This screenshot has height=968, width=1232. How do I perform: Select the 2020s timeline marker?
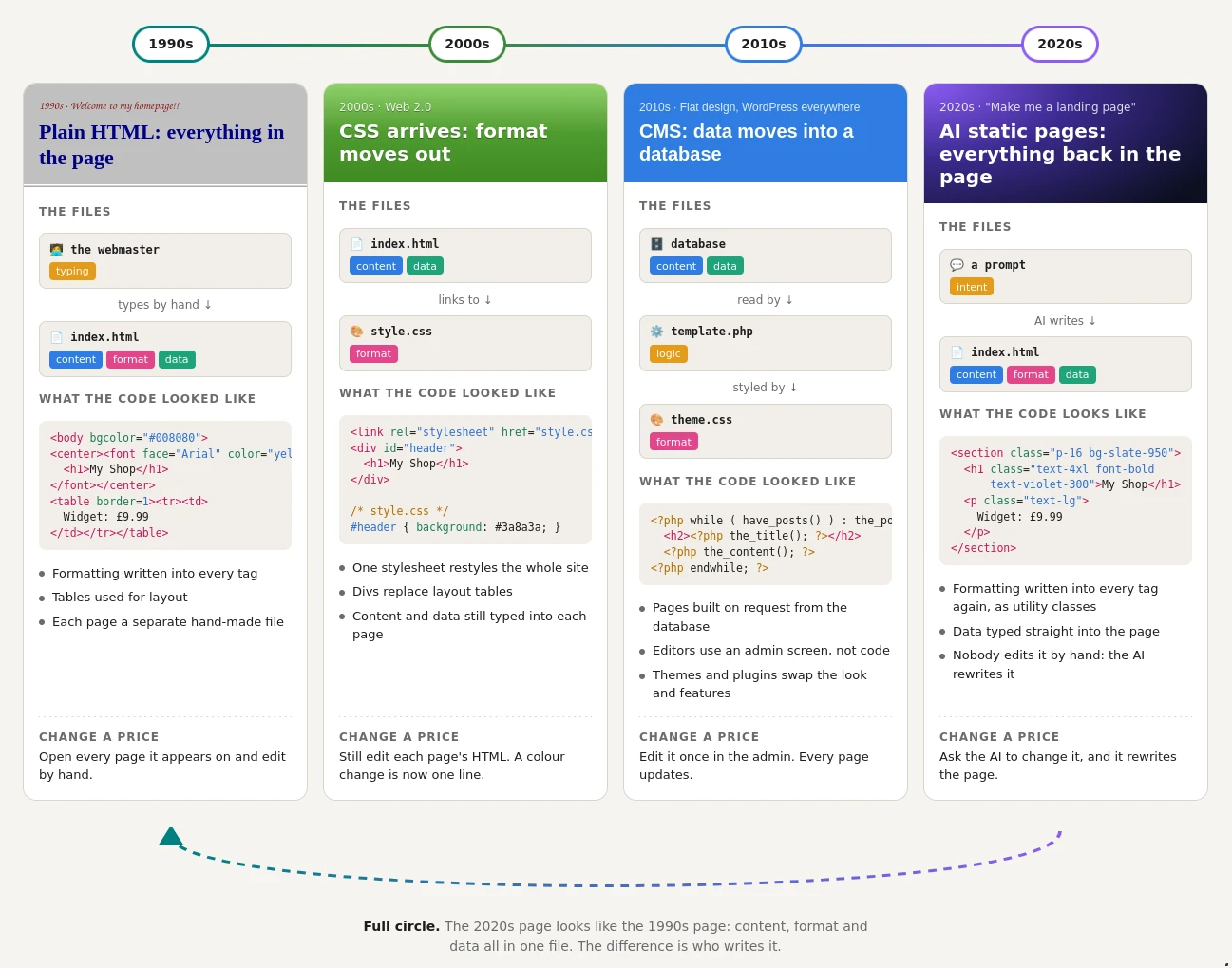coord(1060,44)
